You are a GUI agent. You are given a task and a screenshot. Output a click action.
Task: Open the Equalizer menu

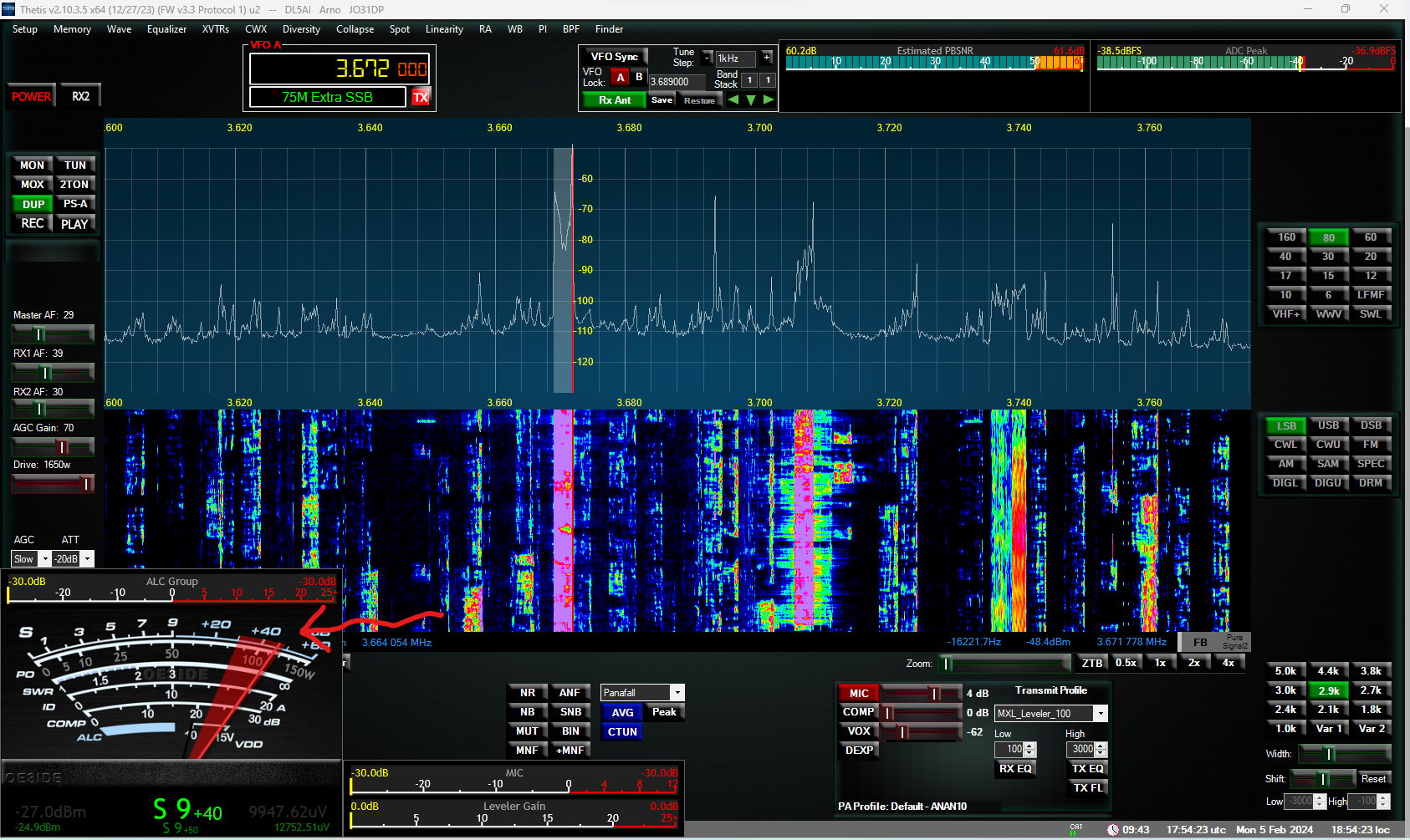pyautogui.click(x=166, y=29)
